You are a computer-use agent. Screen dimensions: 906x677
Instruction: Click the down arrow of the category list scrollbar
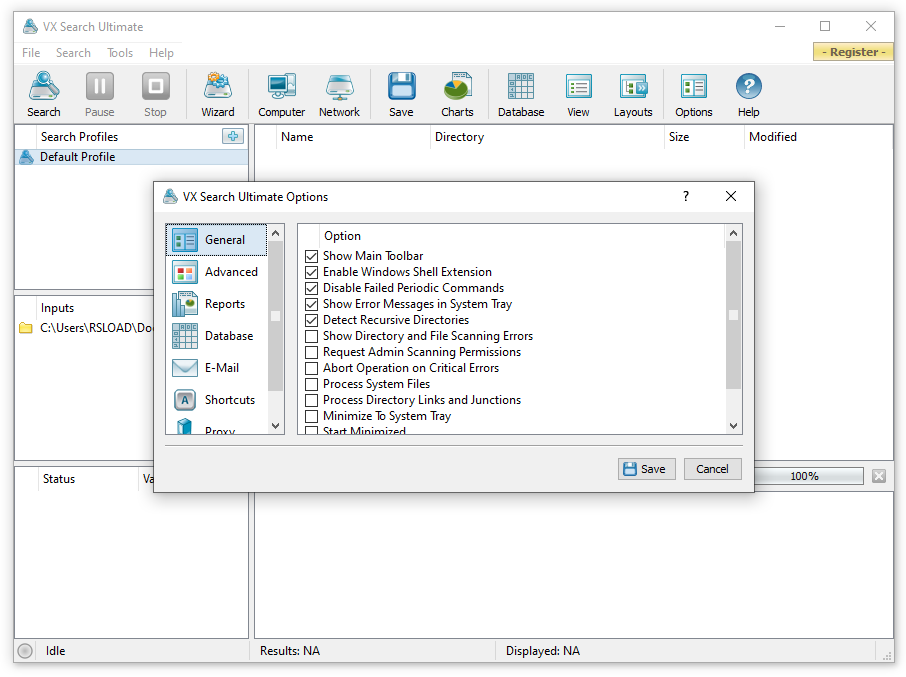point(276,426)
